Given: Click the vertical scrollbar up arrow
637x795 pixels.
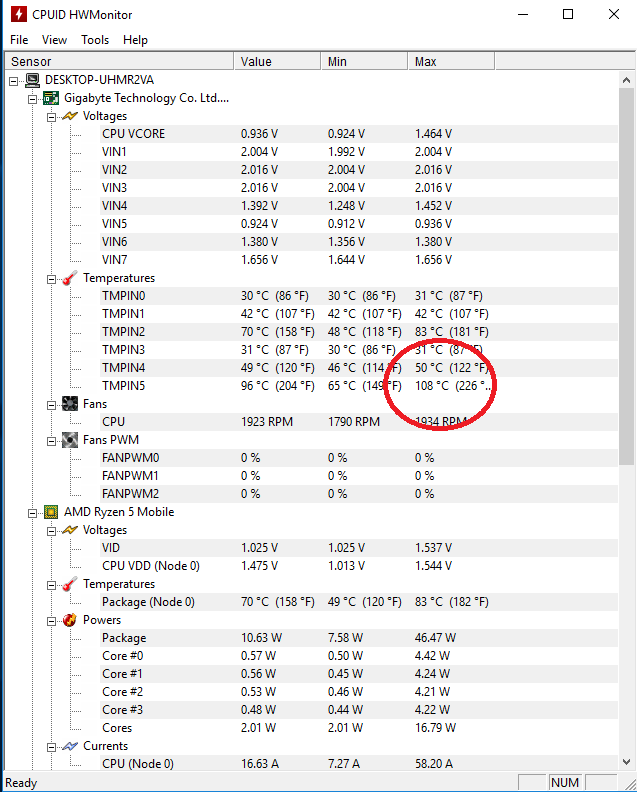Looking at the screenshot, I should pos(626,80).
